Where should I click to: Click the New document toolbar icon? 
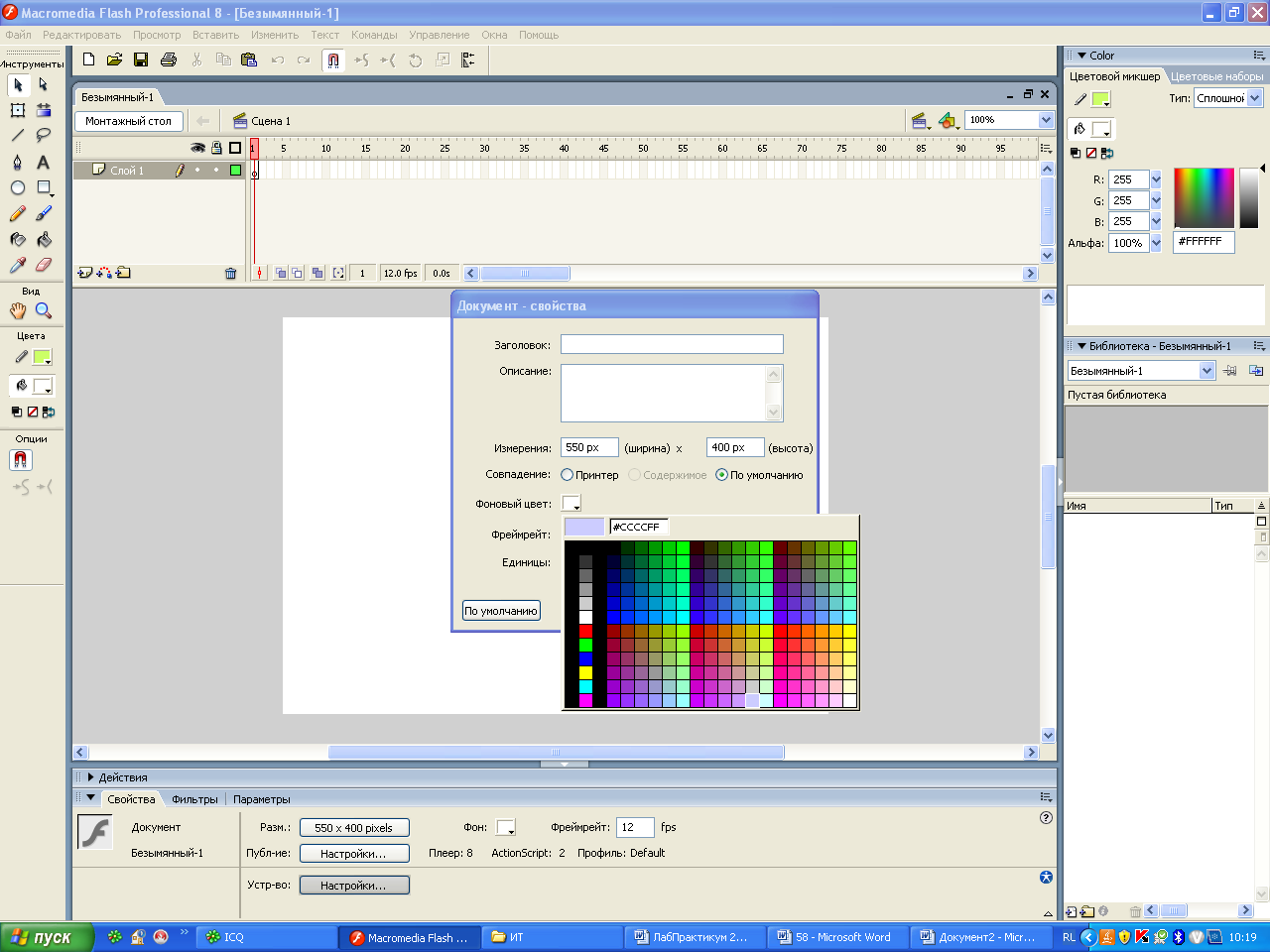click(88, 59)
